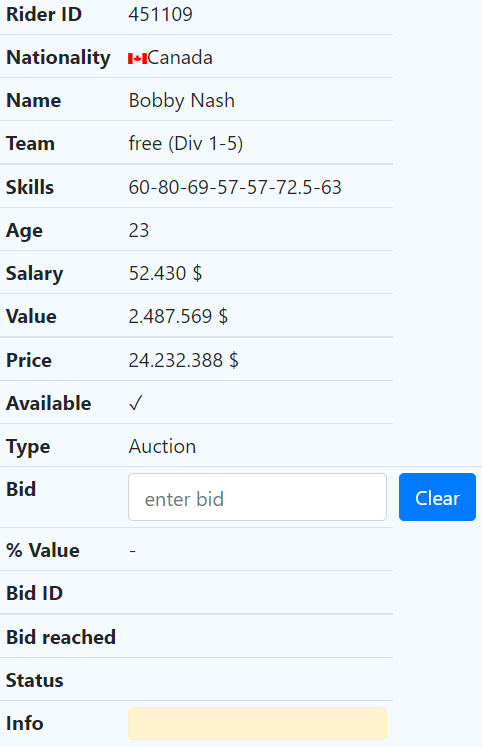Click the yellow Info box

click(x=257, y=723)
